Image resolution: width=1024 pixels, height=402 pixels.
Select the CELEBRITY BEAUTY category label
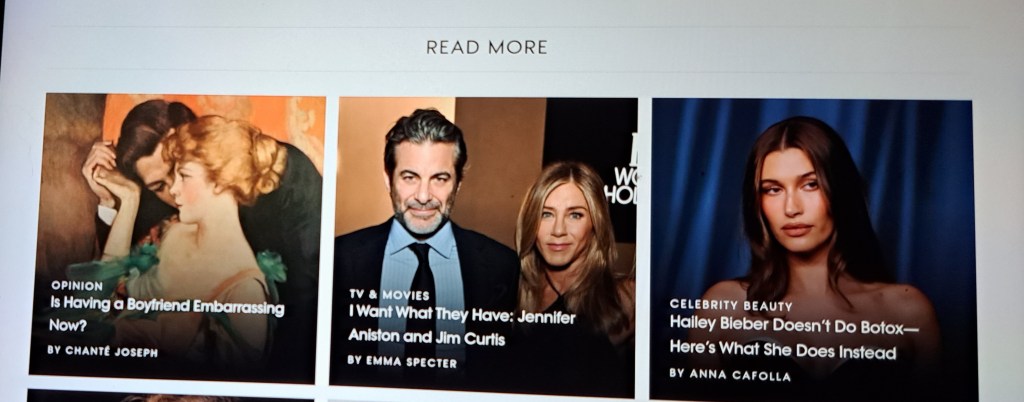tap(731, 305)
